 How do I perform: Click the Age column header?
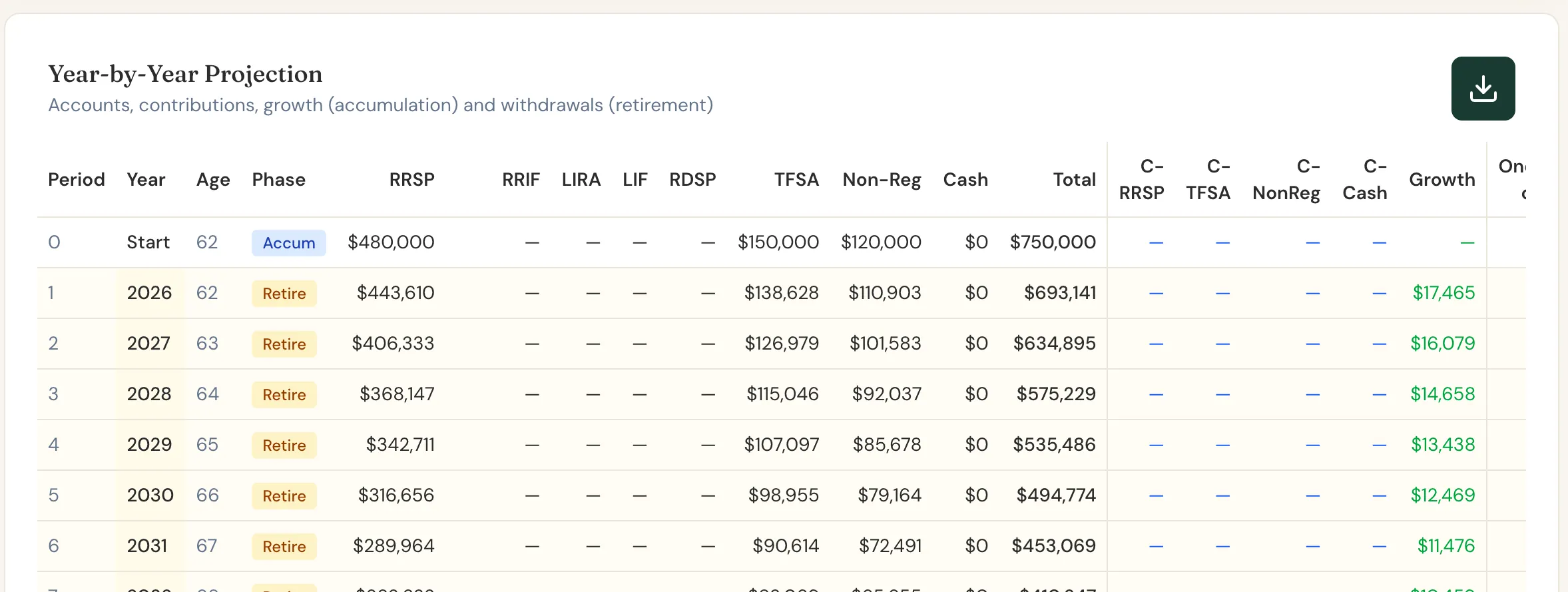click(213, 180)
